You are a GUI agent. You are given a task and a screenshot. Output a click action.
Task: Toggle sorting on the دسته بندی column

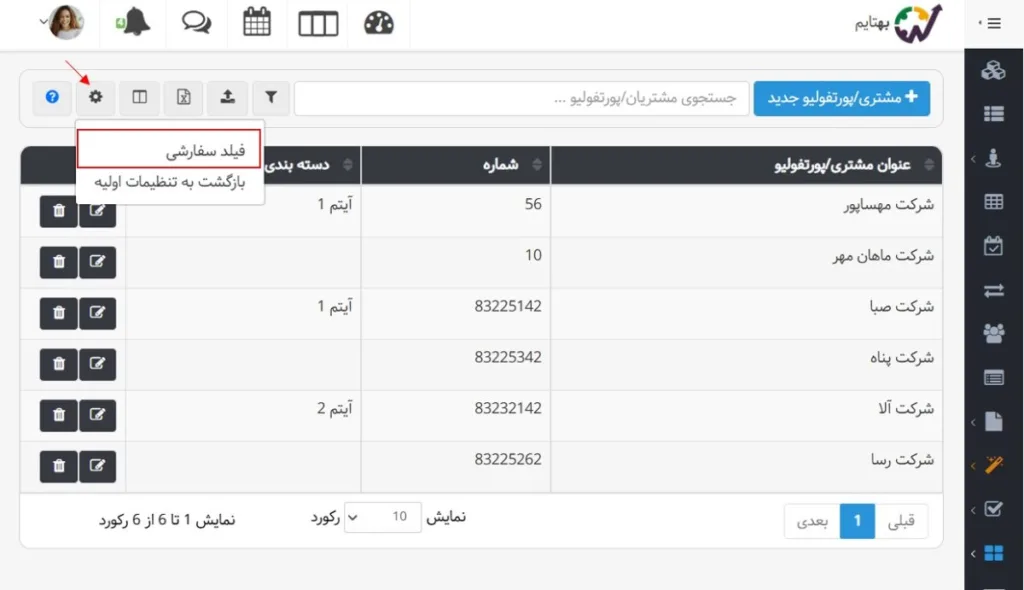(x=345, y=165)
